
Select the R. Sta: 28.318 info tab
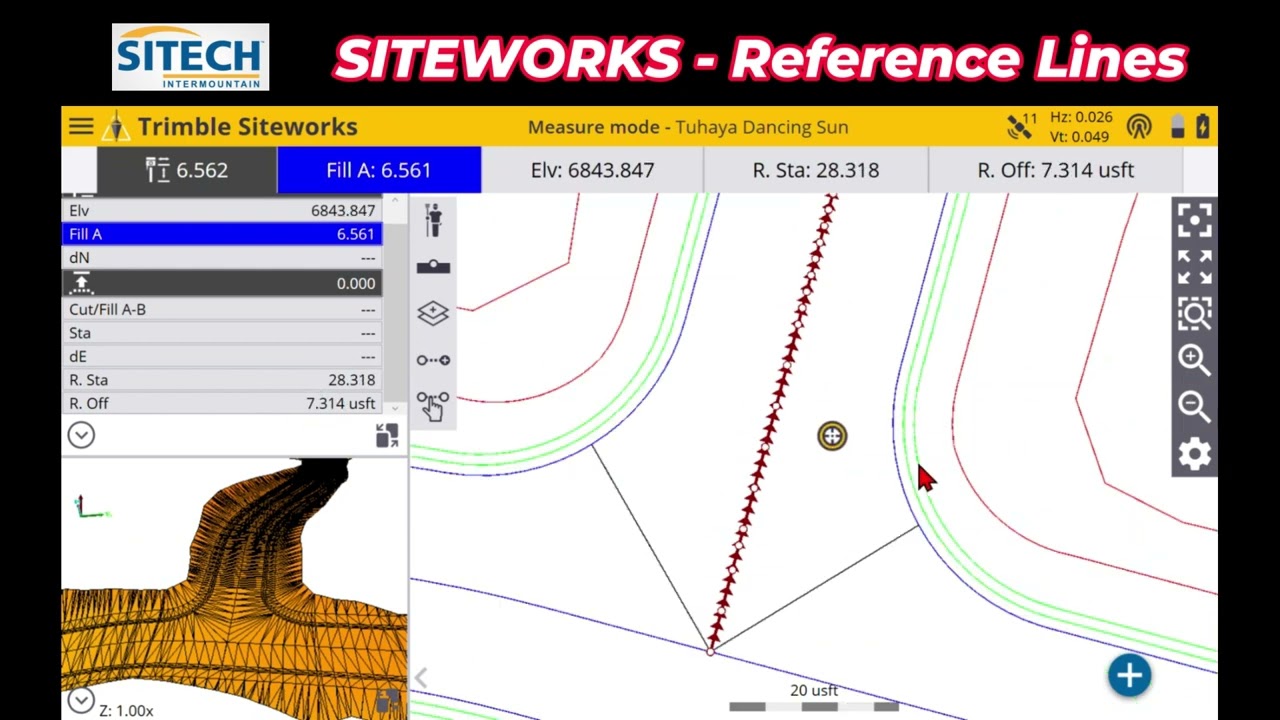coord(816,170)
